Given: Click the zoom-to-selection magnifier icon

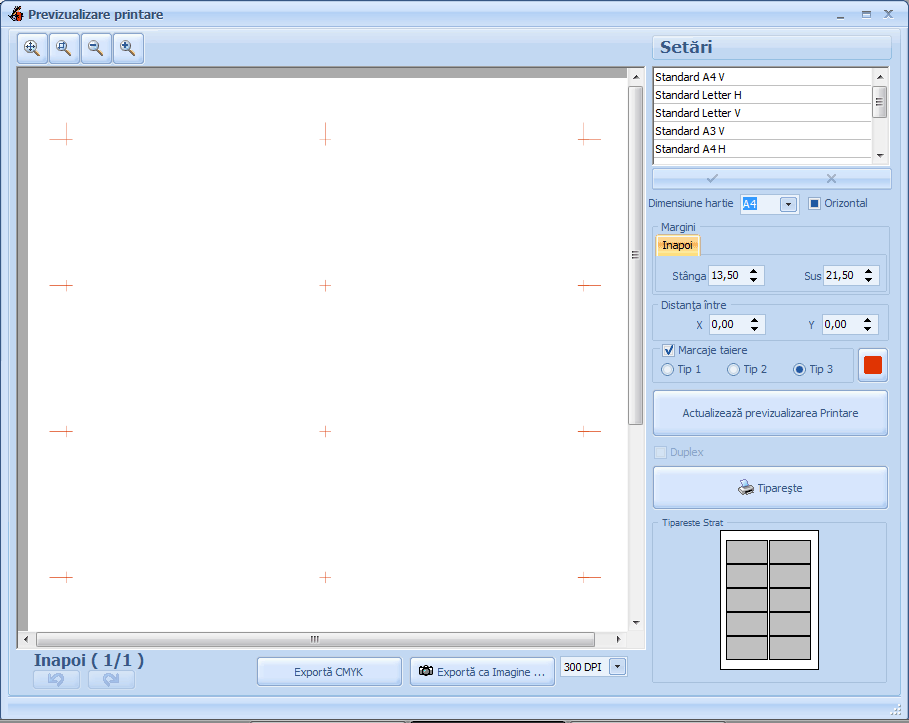Looking at the screenshot, I should pos(64,48).
